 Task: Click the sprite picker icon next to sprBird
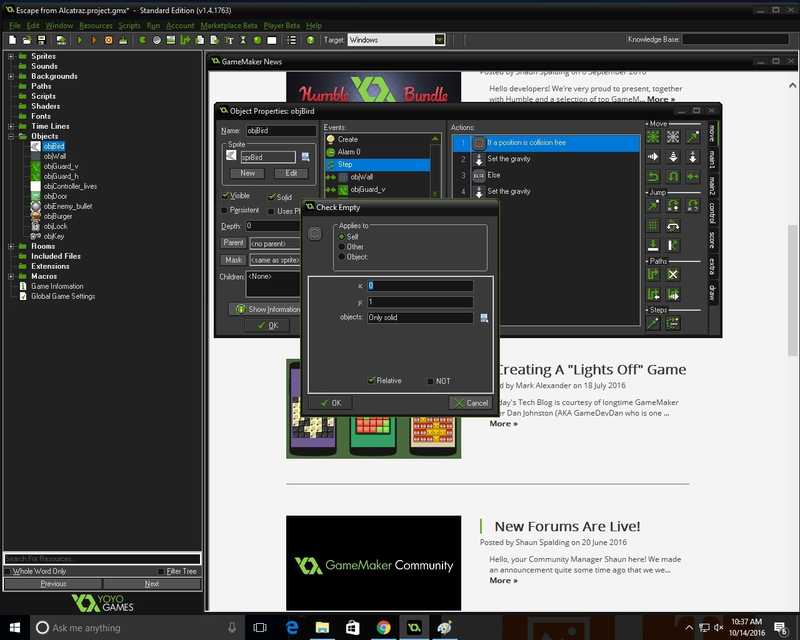(305, 157)
